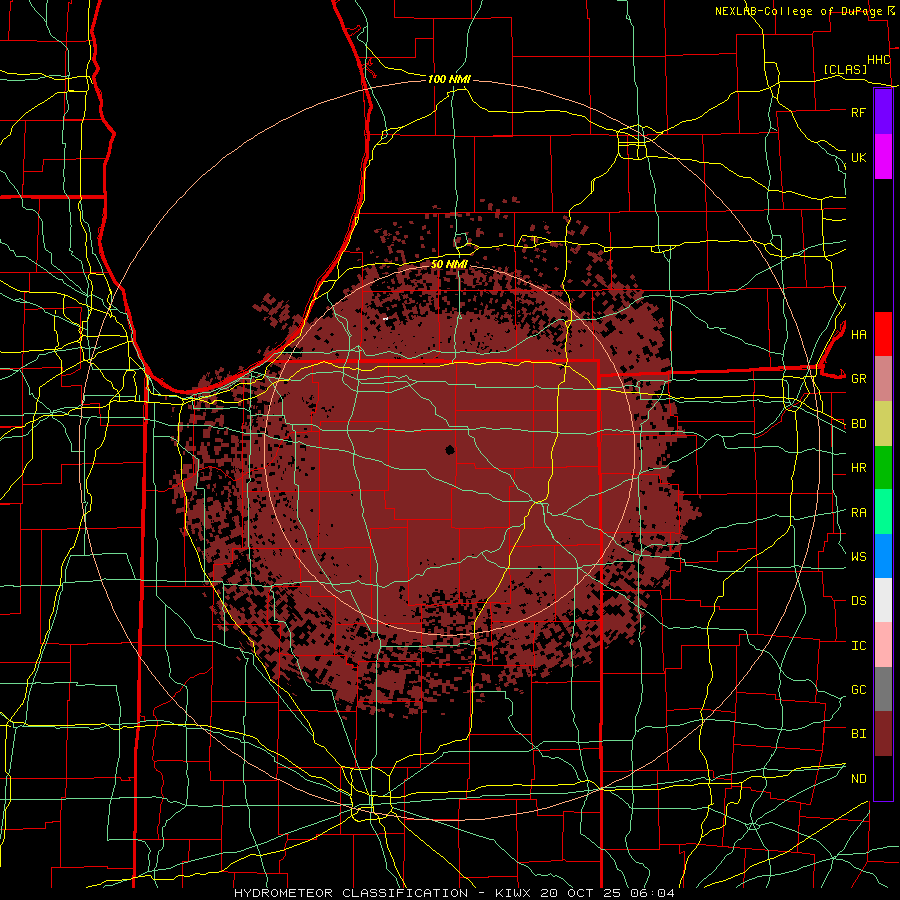This screenshot has height=900, width=900.
Task: Click the "BI" legend label
Action: coord(858,734)
